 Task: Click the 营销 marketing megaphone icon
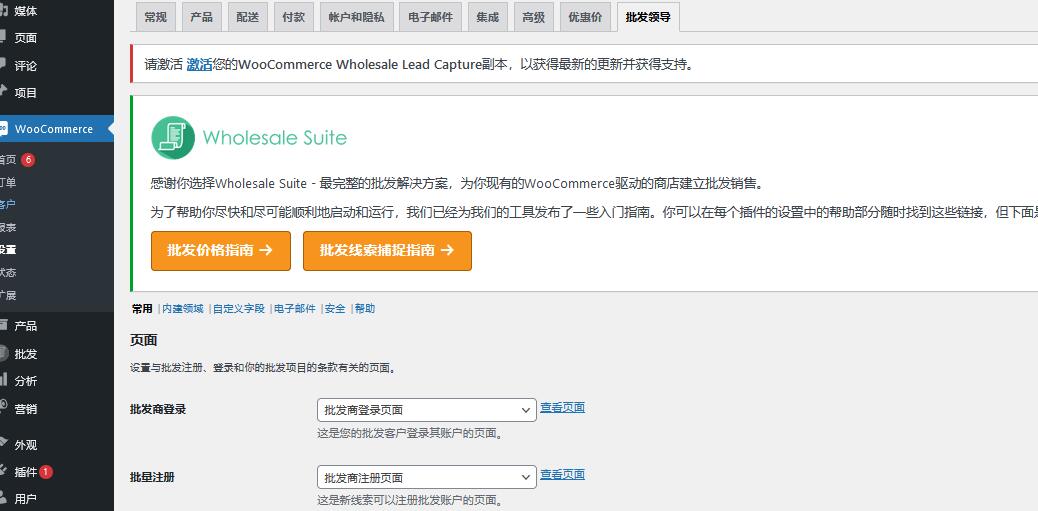(x=3, y=408)
